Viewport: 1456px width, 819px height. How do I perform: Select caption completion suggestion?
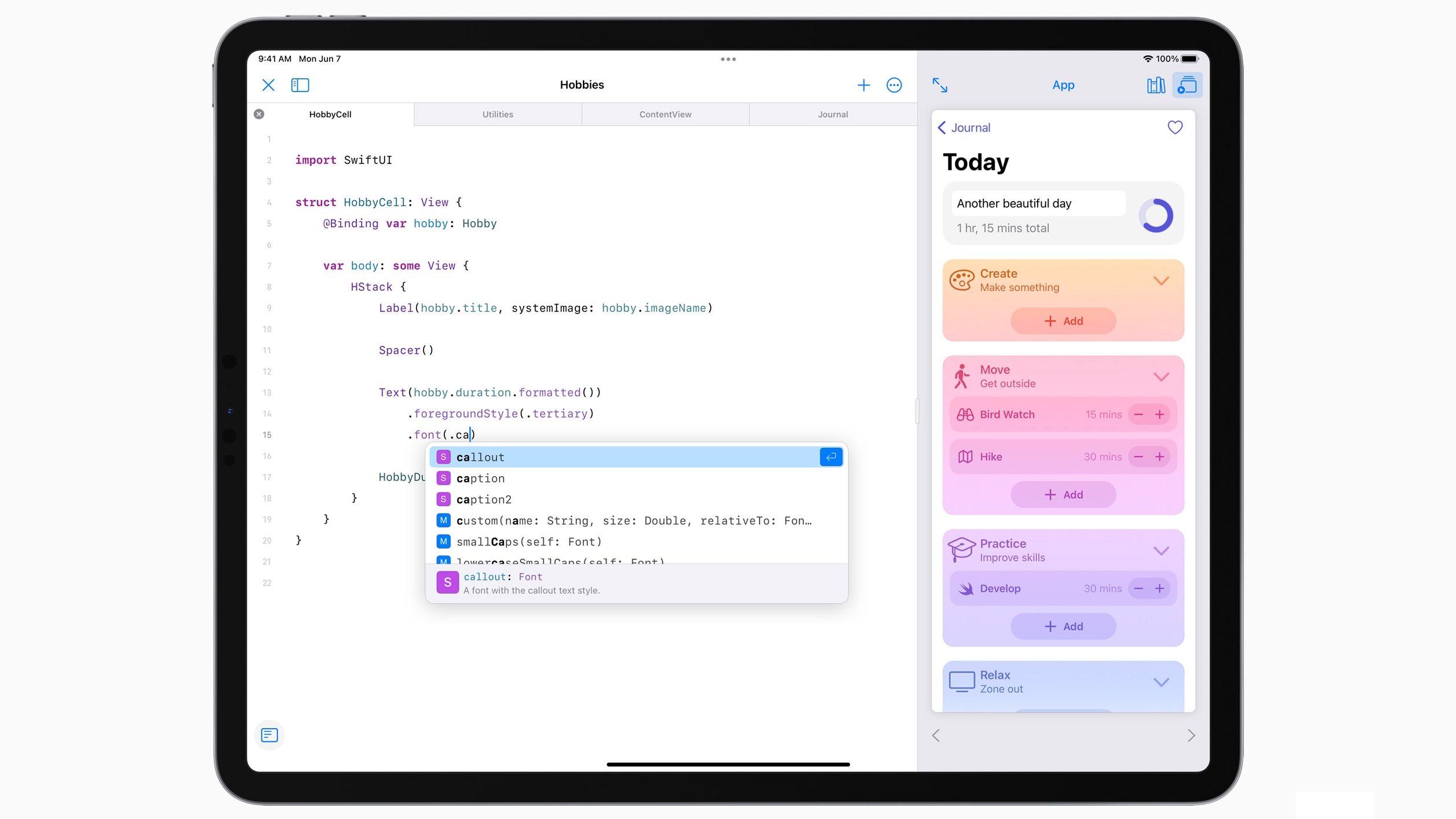click(636, 478)
